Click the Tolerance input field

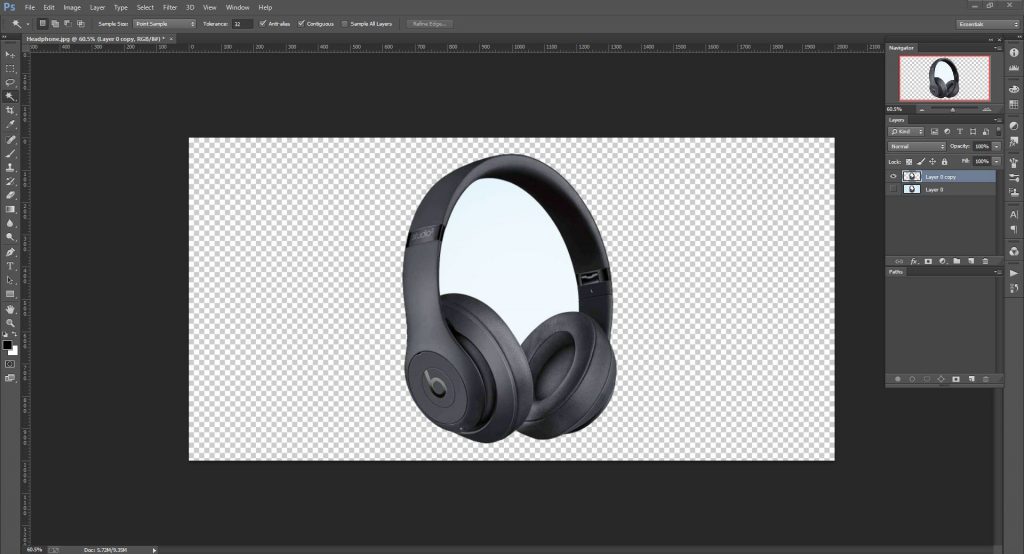[x=241, y=24]
